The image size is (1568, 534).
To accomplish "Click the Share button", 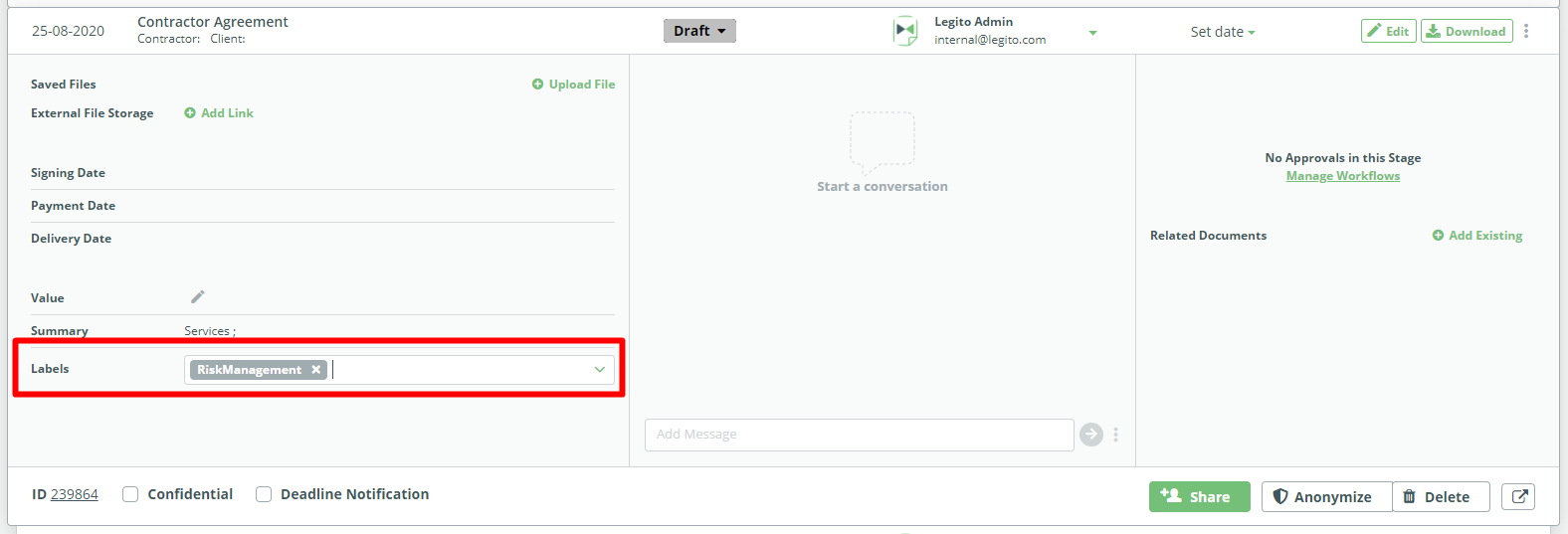I will (x=1199, y=496).
